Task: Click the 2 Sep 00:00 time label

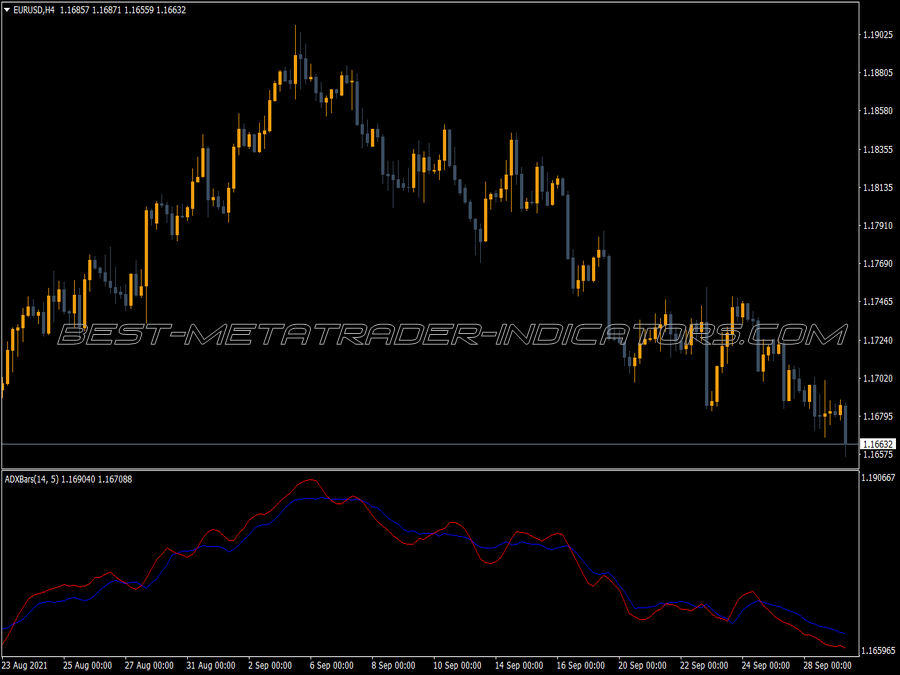Action: coord(270,666)
